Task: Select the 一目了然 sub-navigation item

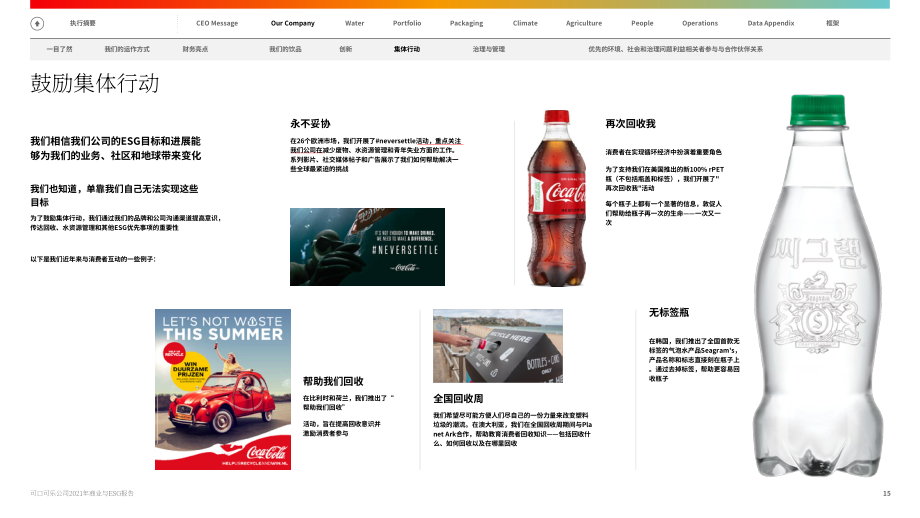Action: 59,49
